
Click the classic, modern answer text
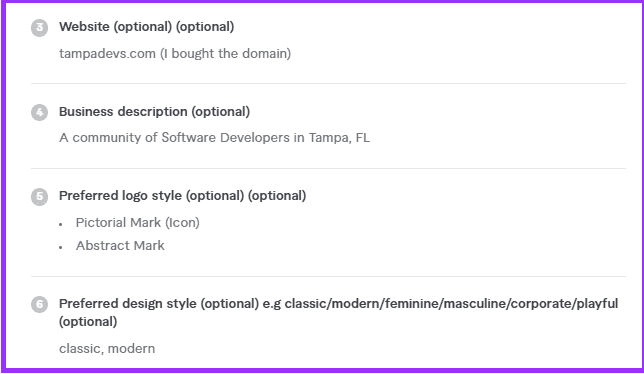pos(107,349)
